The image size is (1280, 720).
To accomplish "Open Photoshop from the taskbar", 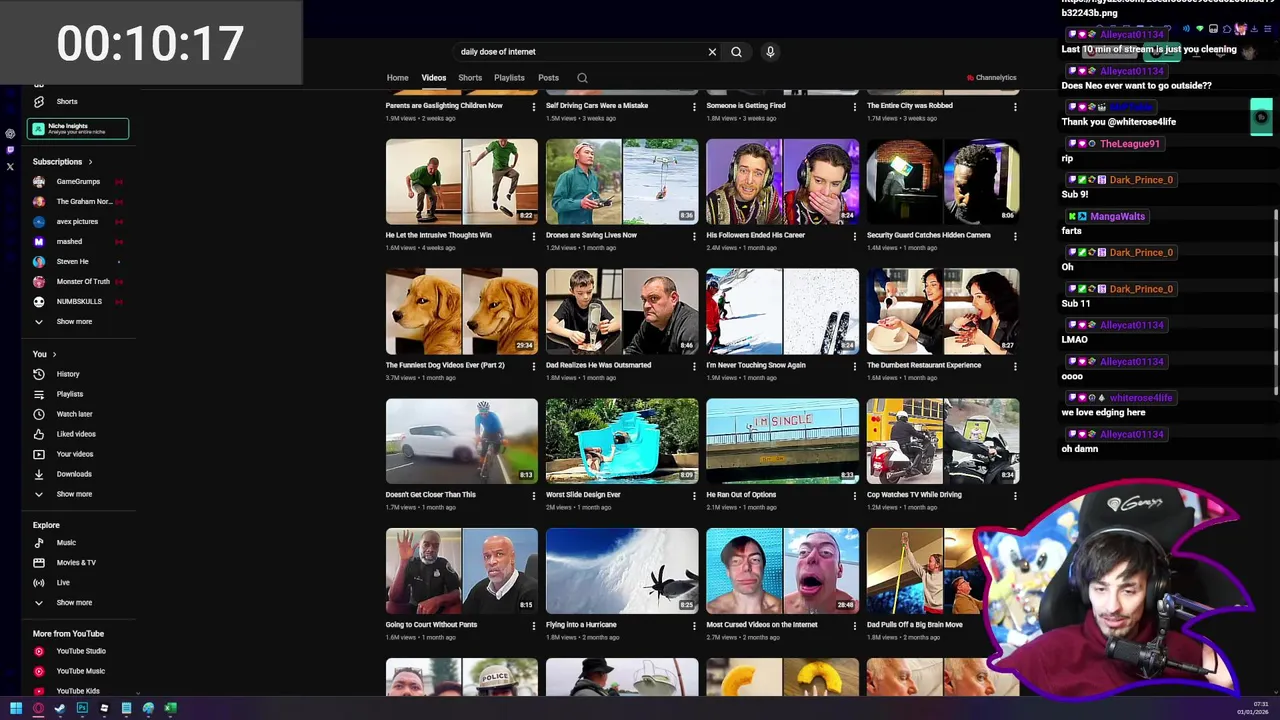I will (x=82, y=708).
